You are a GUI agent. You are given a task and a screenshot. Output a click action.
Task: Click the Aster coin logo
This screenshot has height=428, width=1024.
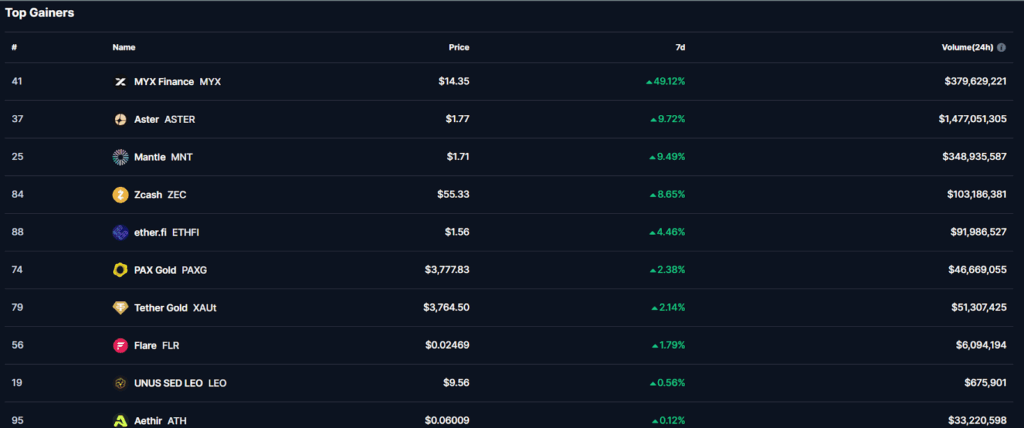click(120, 119)
